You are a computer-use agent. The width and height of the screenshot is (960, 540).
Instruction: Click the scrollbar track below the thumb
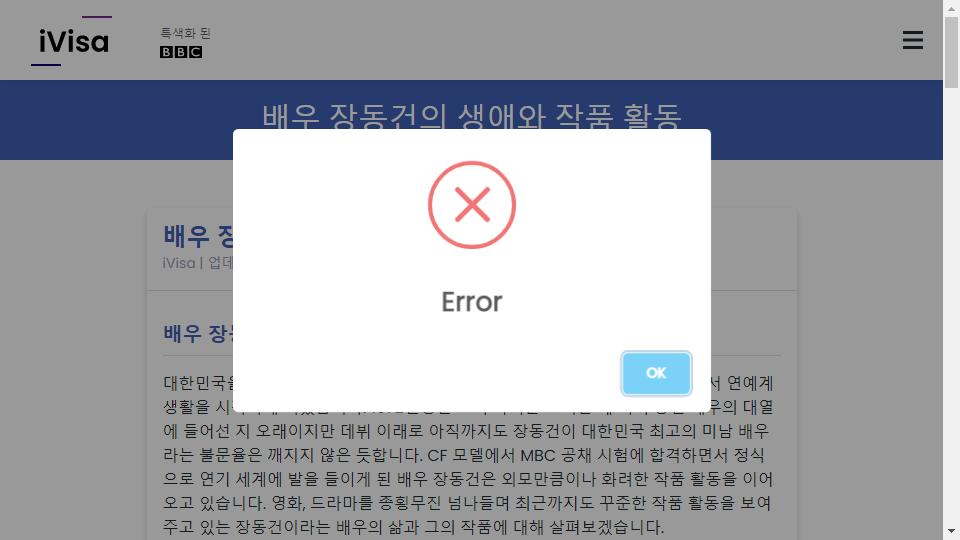pos(951,306)
